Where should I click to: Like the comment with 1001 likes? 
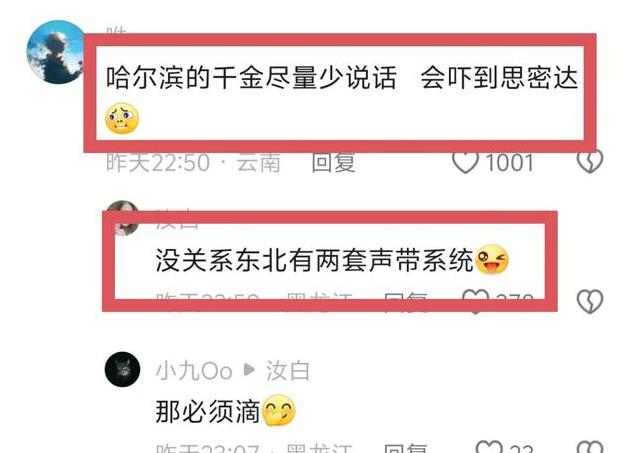tap(465, 162)
